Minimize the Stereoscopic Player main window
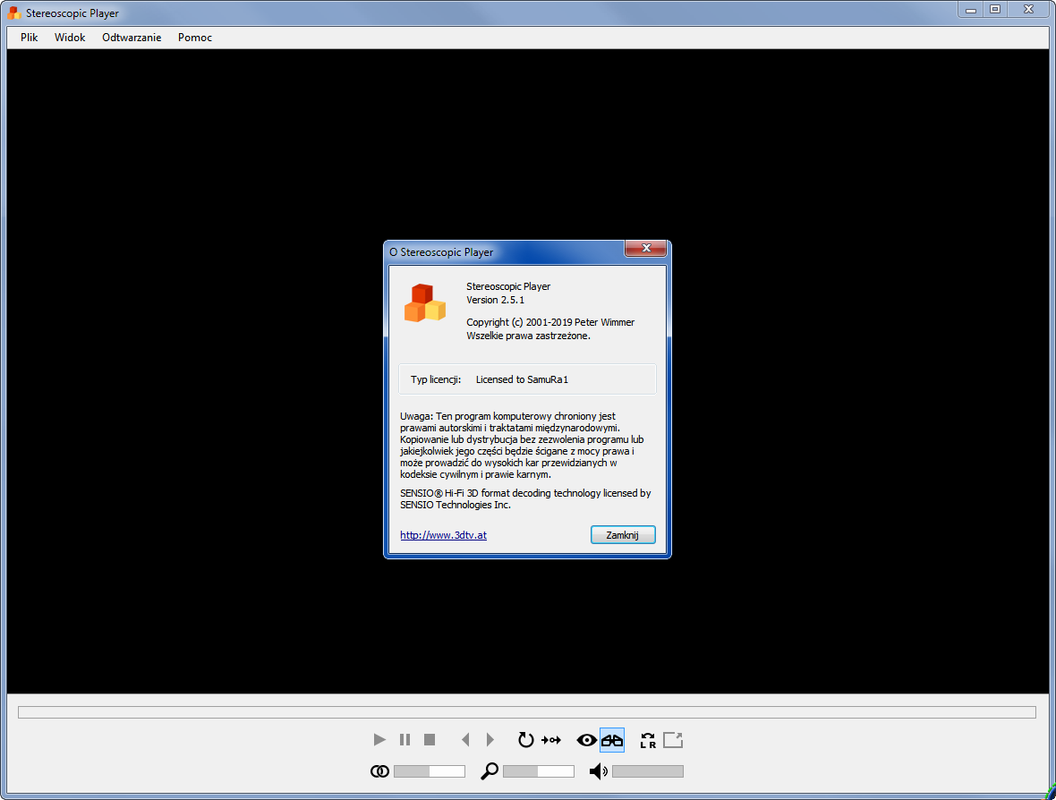The image size is (1056, 800). coord(970,9)
